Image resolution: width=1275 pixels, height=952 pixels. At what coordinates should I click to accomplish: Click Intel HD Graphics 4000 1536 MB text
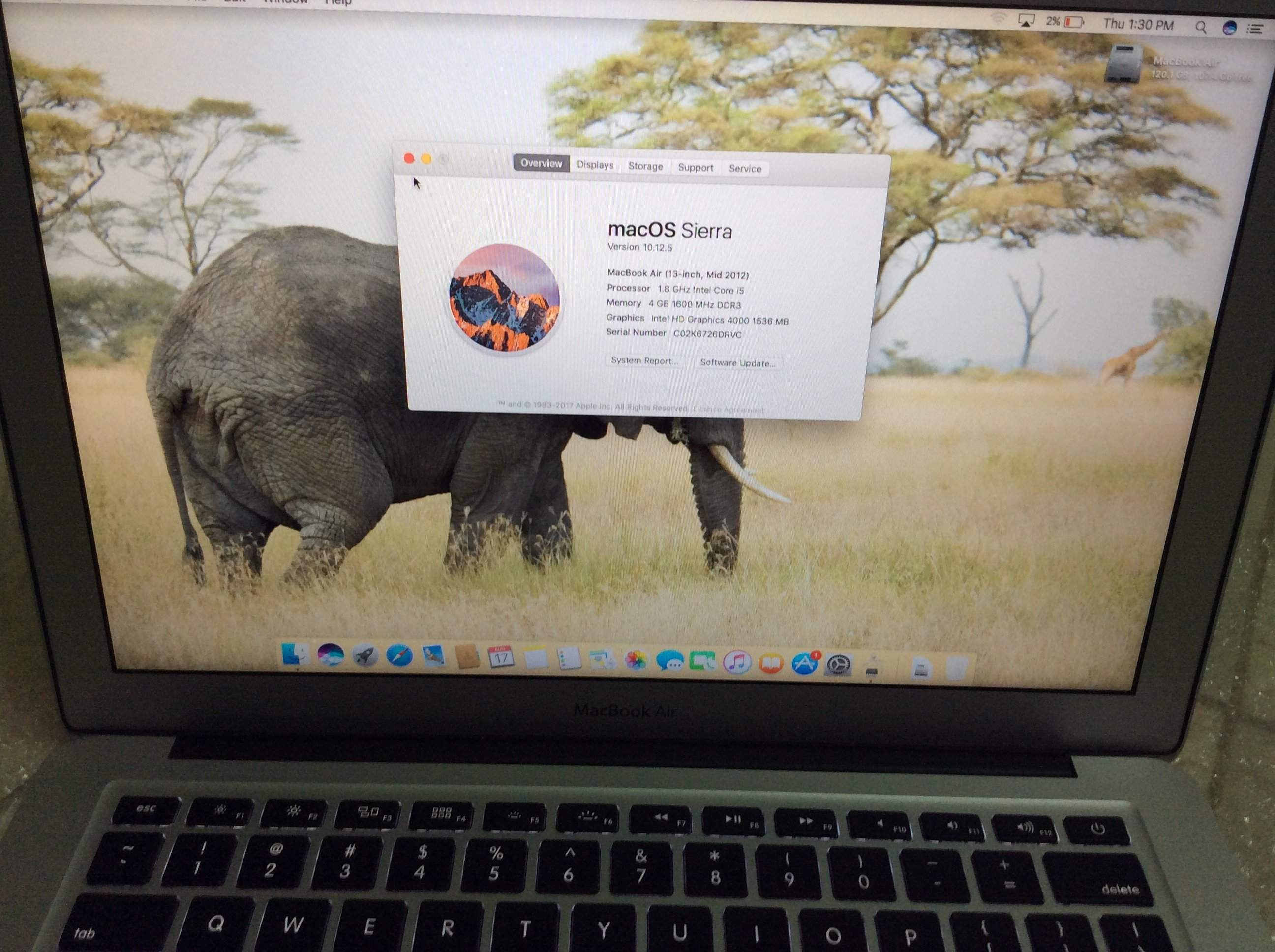click(719, 320)
